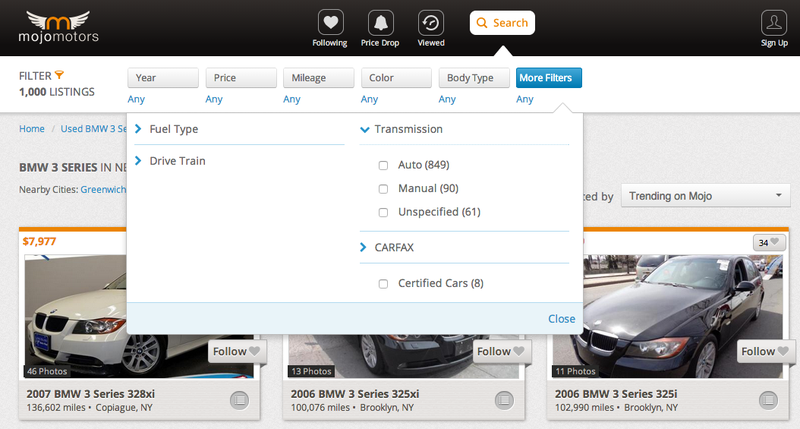Enable Certified Cars (8) checkbox
This screenshot has width=800, height=429.
(x=383, y=284)
